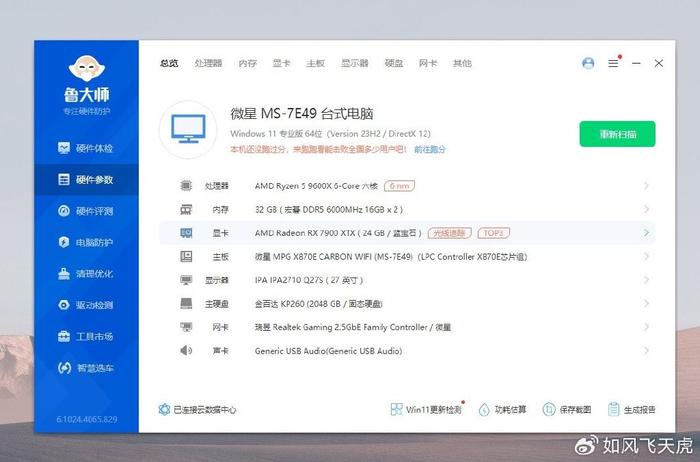Expand the 声卡 row chevron
Screen dimensions: 700x462
646,351
